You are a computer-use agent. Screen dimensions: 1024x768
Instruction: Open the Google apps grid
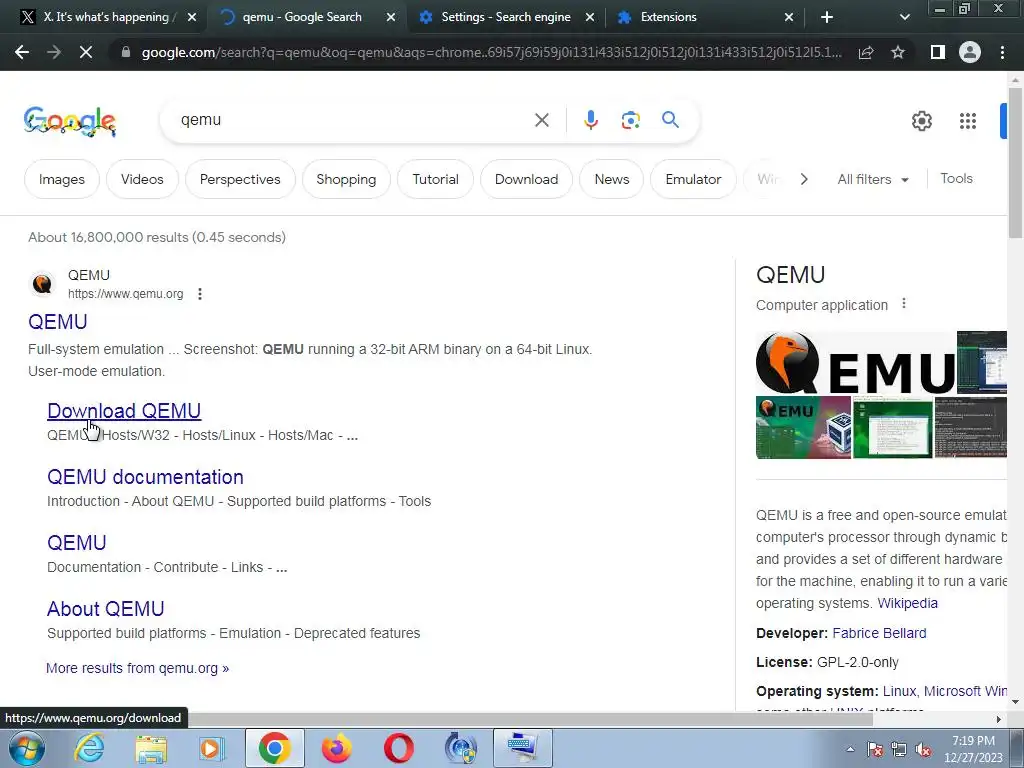[968, 121]
